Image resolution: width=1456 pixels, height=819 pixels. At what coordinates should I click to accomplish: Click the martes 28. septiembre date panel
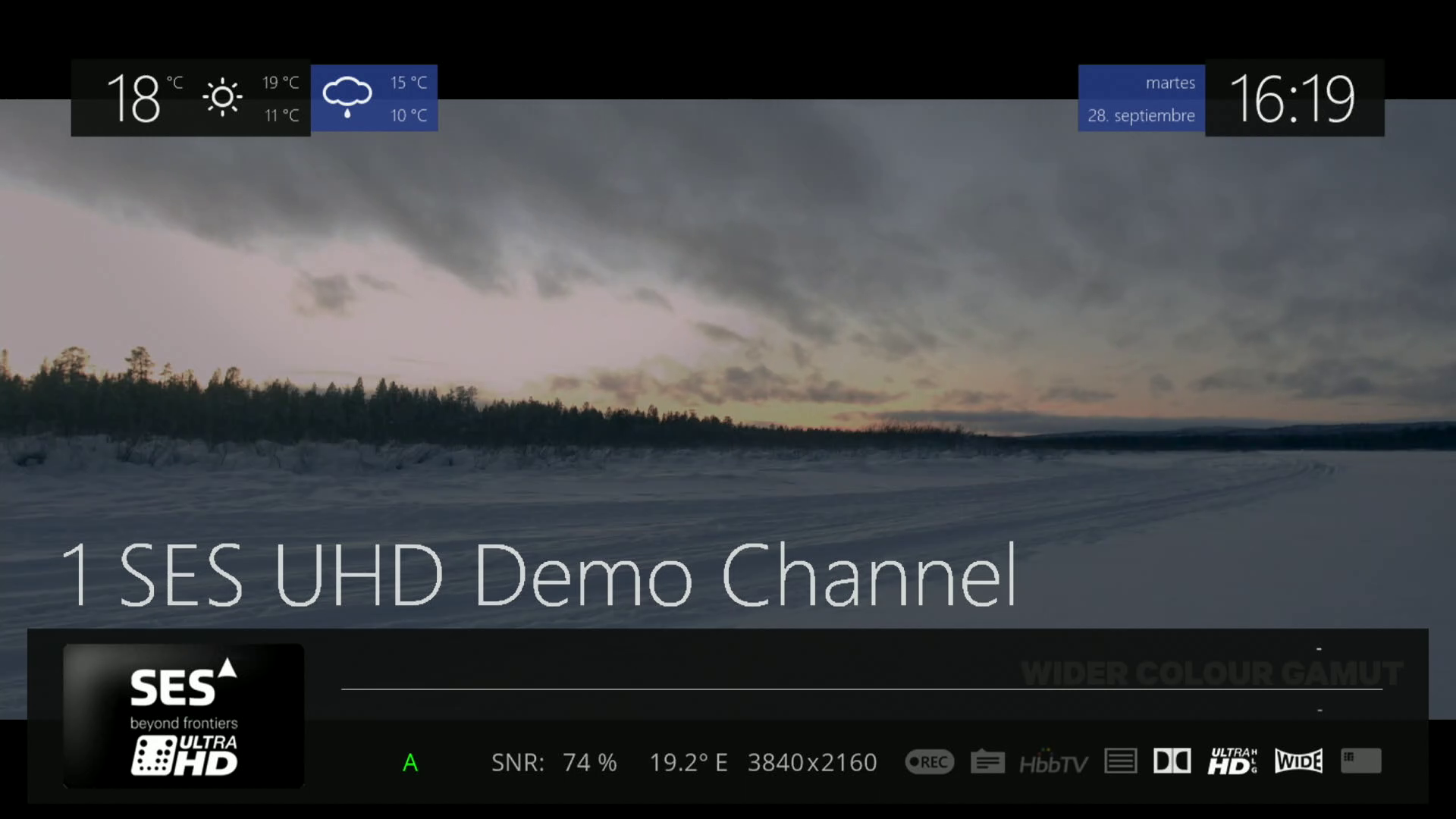1141,99
